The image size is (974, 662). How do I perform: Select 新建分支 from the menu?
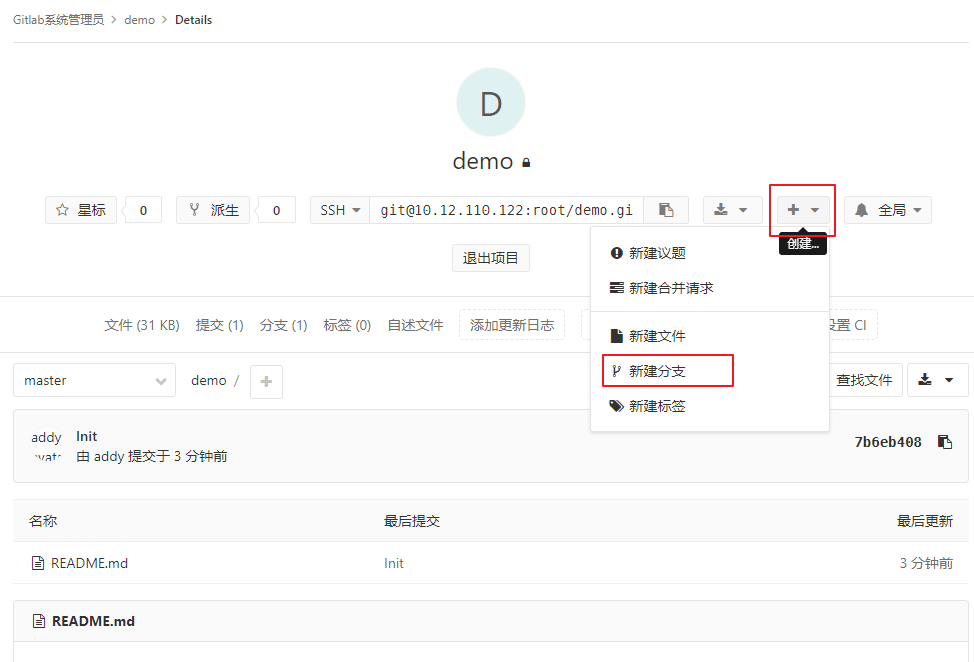coord(657,371)
